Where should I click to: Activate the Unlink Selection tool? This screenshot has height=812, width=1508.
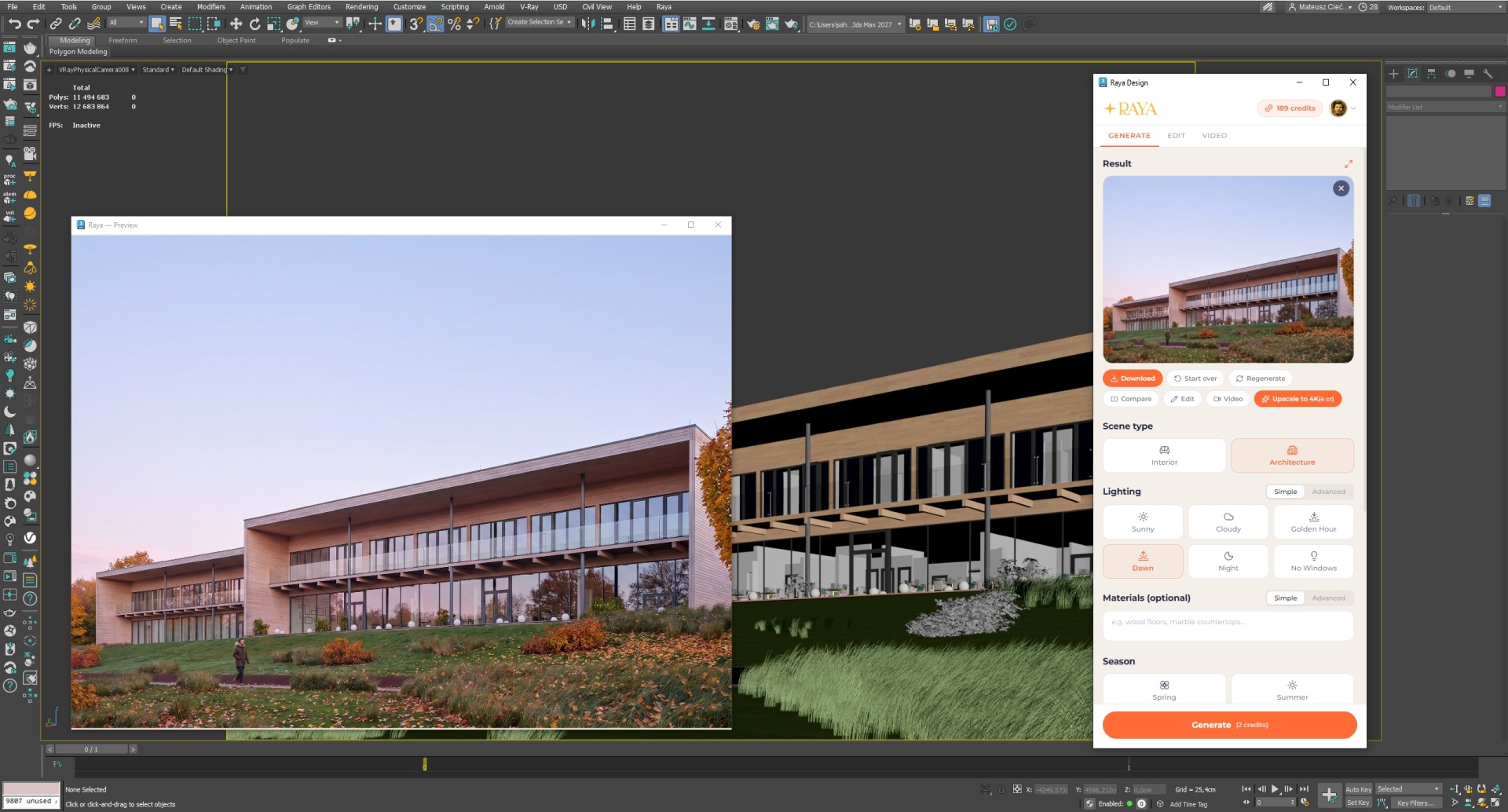[75, 24]
